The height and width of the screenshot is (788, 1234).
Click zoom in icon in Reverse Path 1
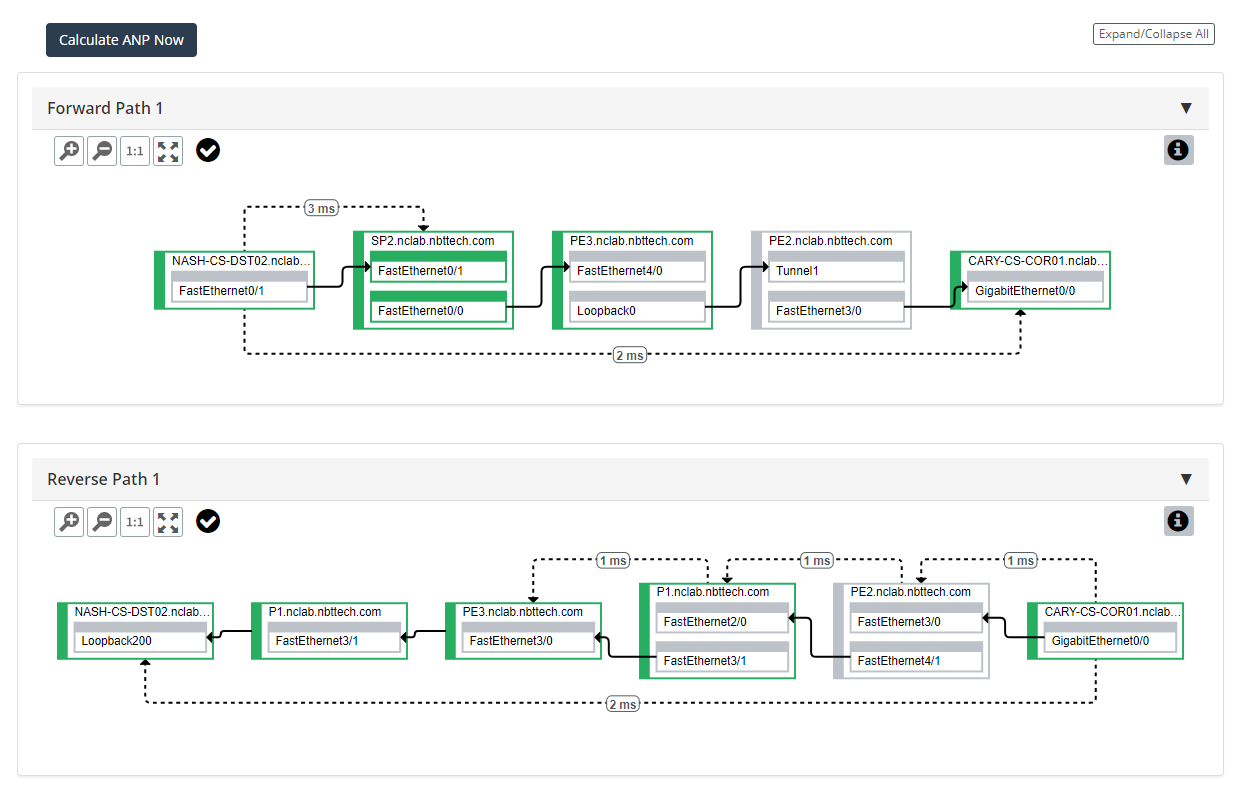[x=69, y=522]
